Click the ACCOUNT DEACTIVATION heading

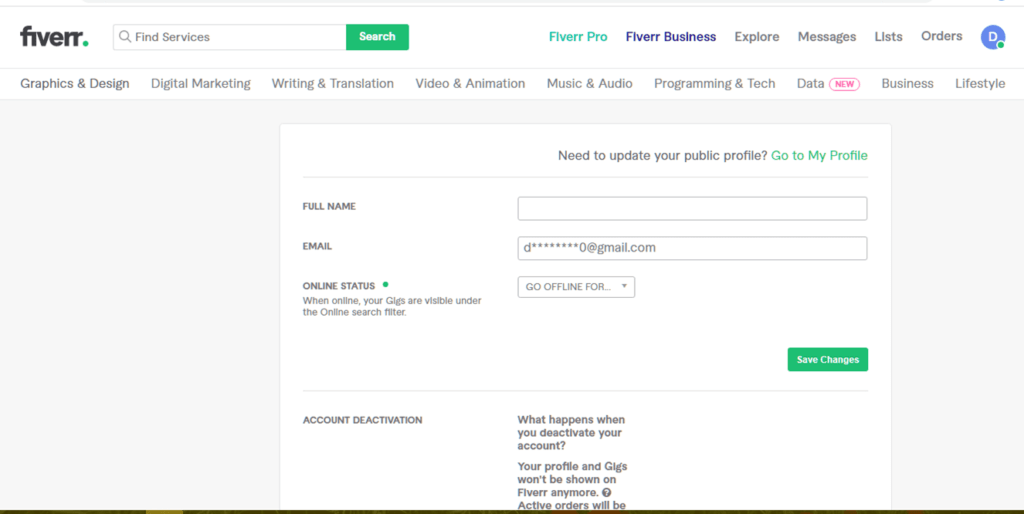pos(362,420)
